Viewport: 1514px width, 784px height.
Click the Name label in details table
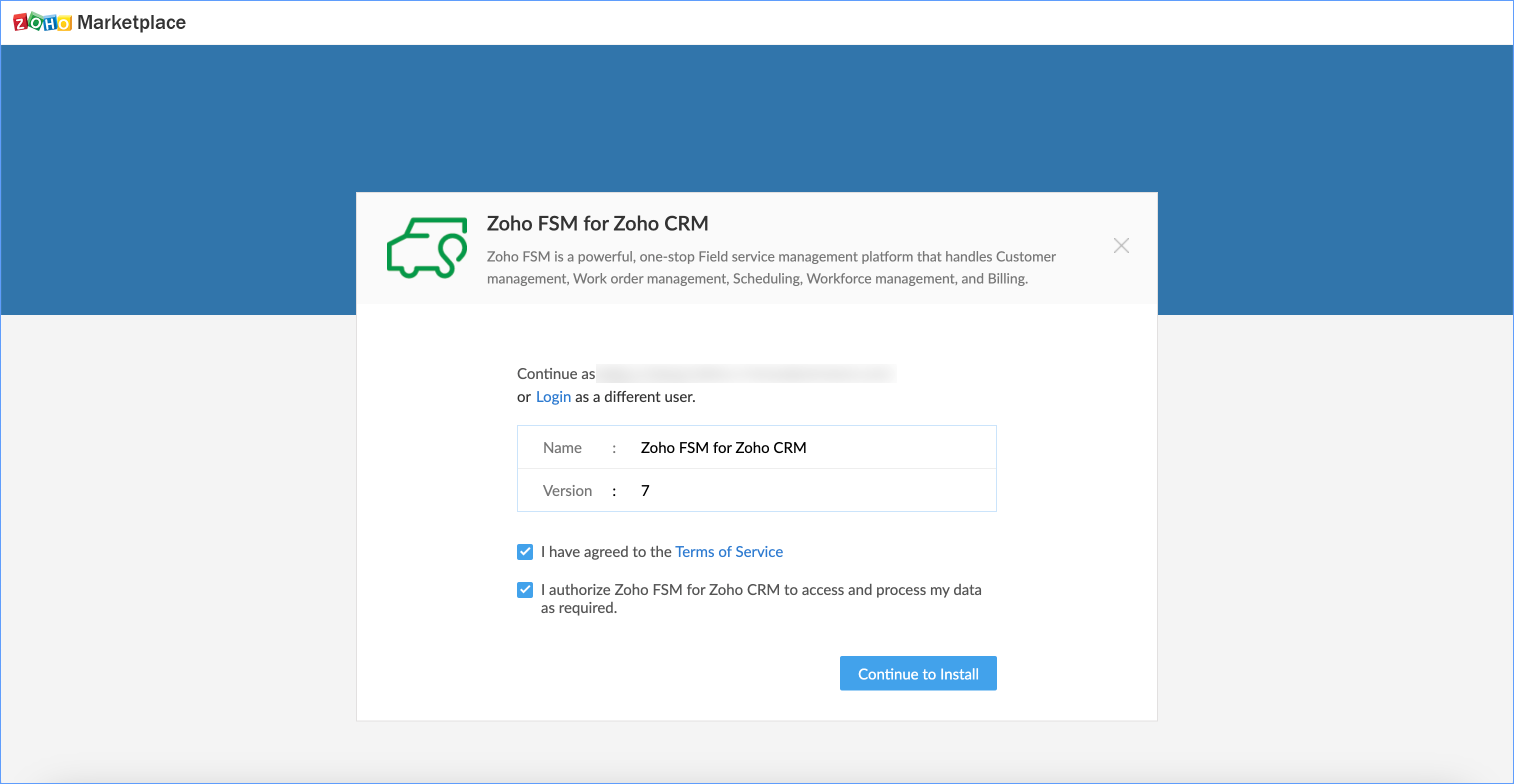562,448
